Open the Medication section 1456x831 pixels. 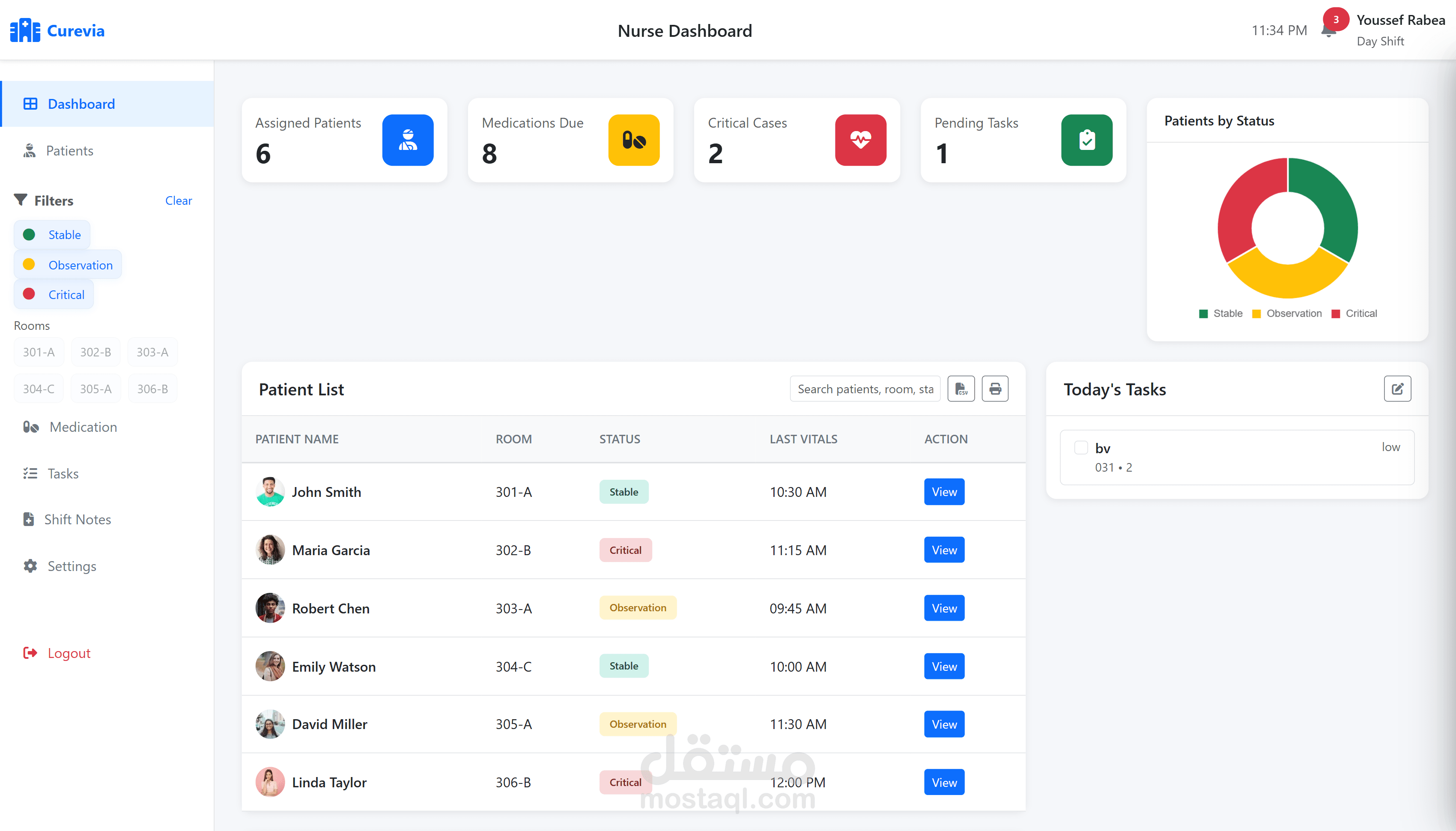107,427
